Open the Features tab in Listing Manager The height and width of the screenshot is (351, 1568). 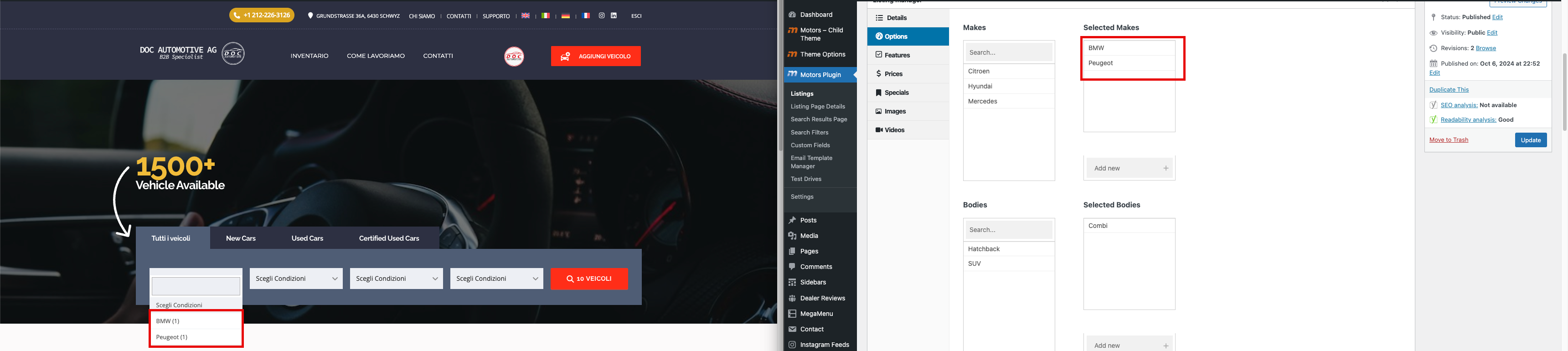pos(908,55)
